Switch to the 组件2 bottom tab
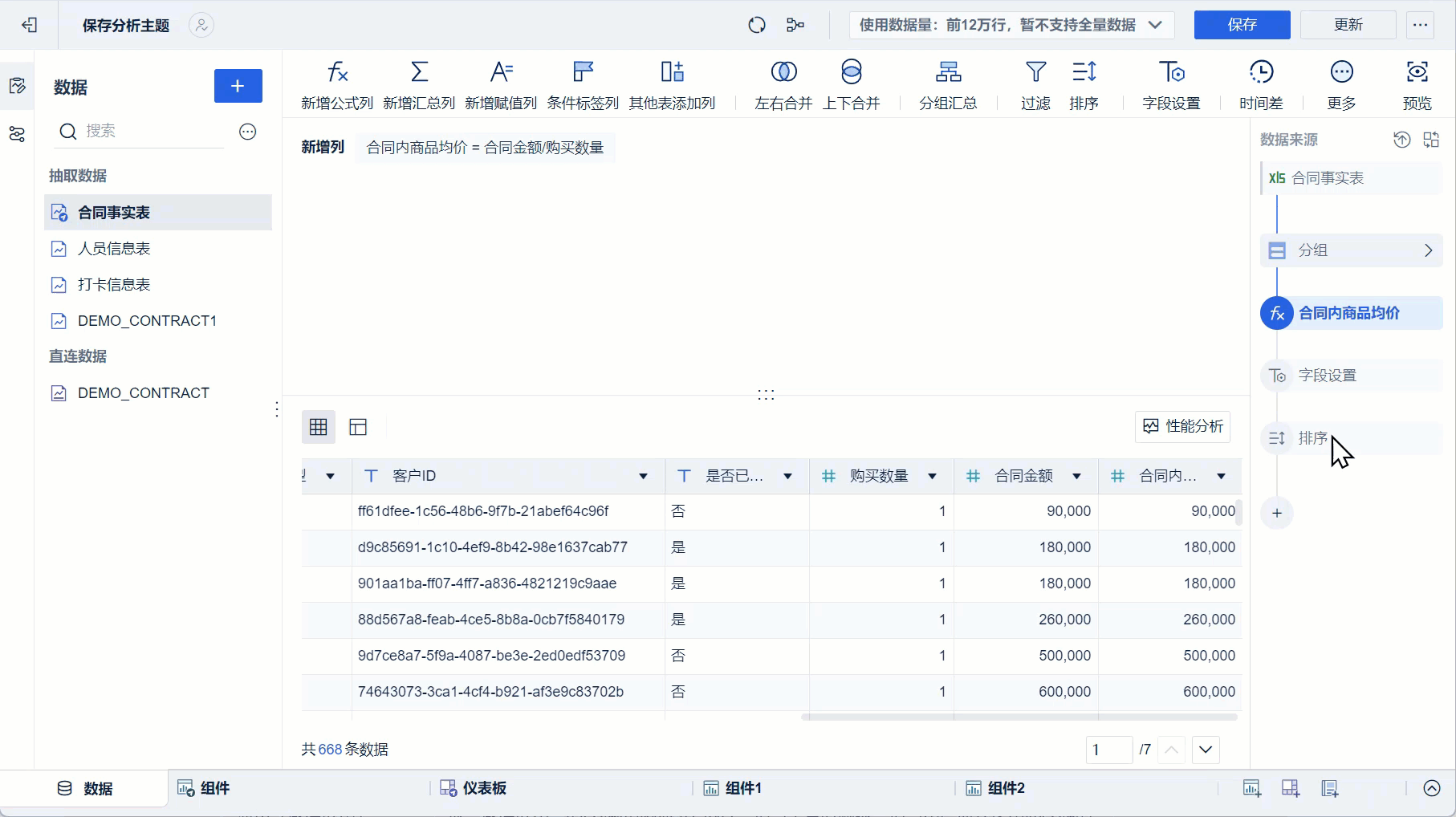 click(x=995, y=788)
